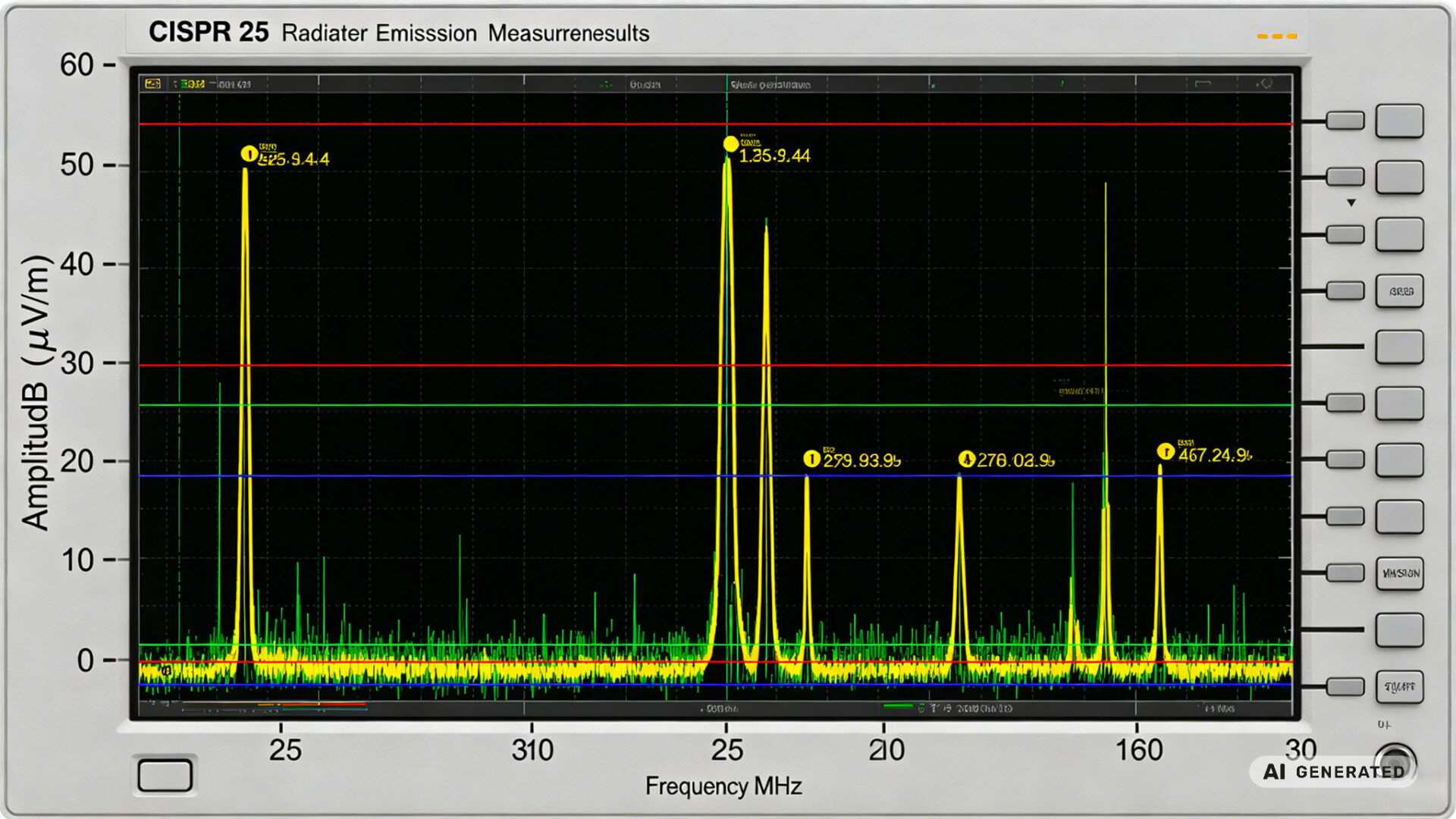Click the 160 frequency axis tick label

pos(1138,750)
